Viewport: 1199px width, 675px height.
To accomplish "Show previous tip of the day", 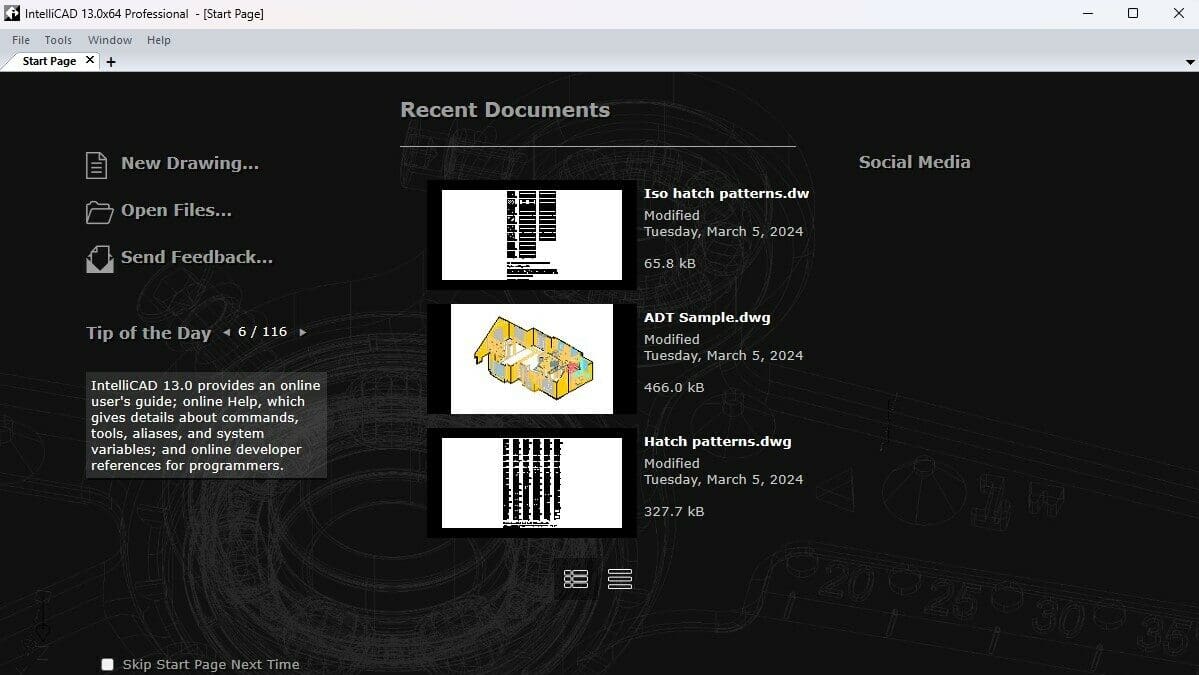I will pos(226,333).
